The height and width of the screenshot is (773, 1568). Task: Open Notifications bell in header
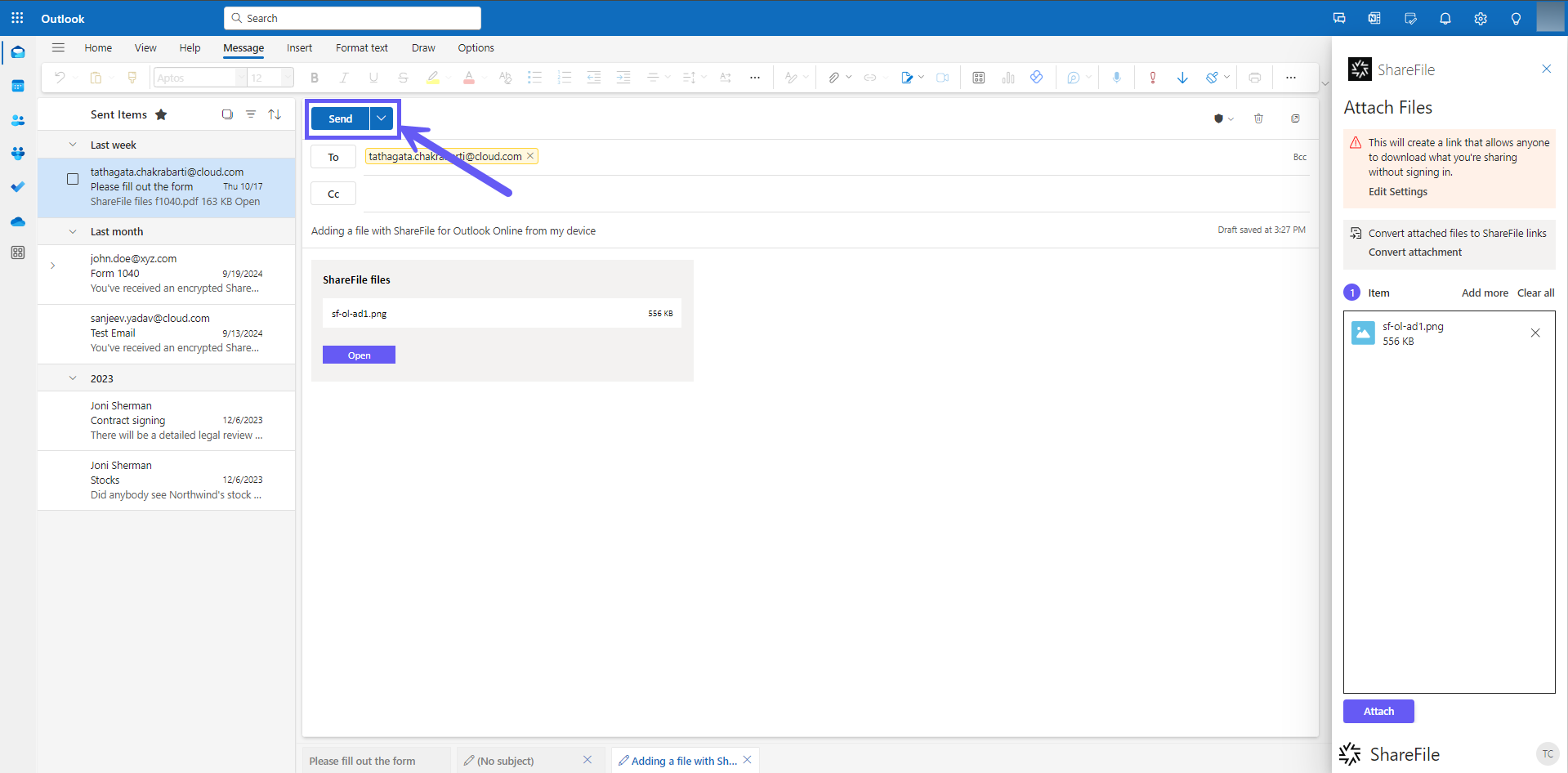tap(1445, 18)
